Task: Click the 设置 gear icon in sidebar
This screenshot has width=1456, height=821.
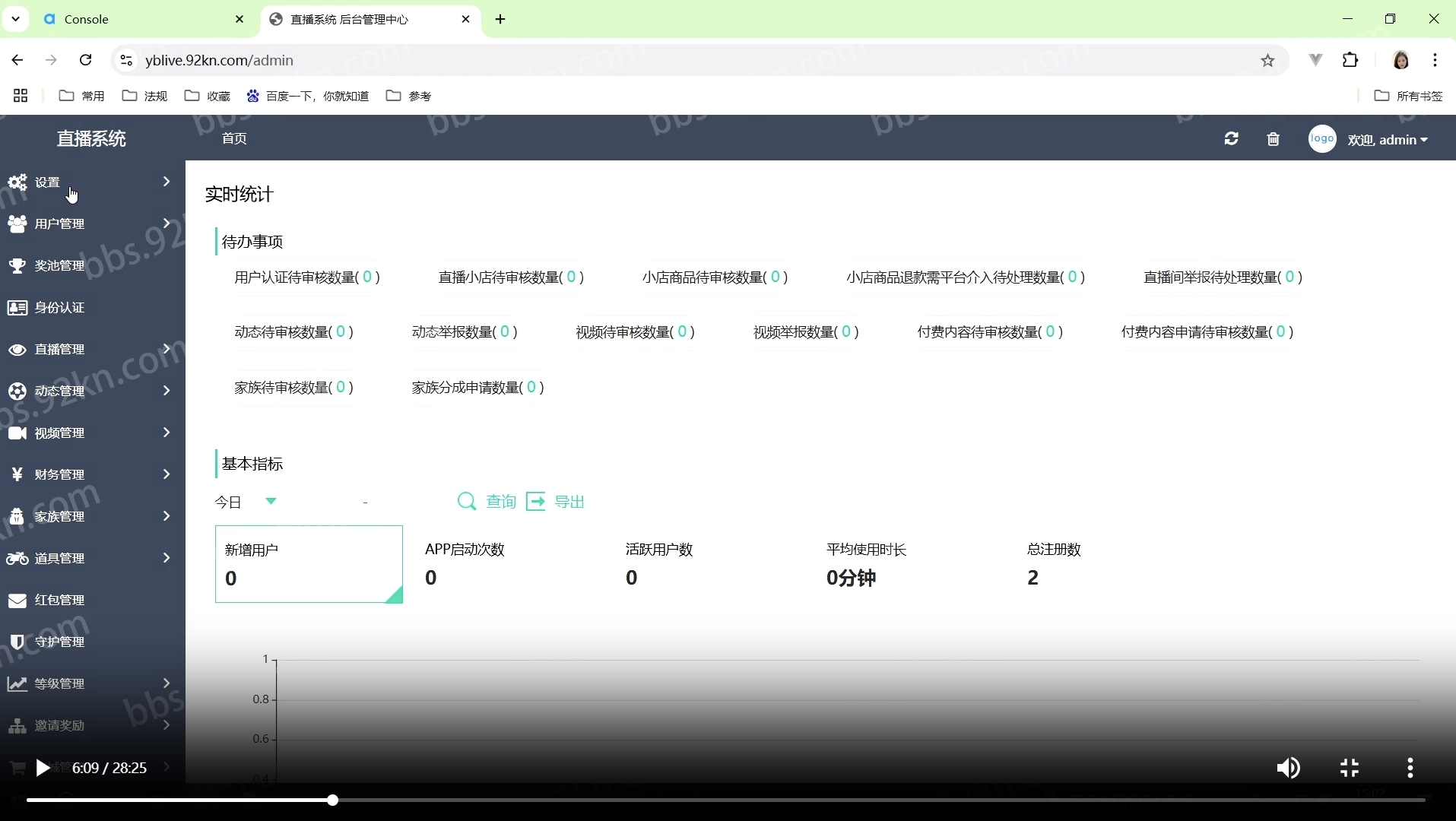Action: coord(17,182)
